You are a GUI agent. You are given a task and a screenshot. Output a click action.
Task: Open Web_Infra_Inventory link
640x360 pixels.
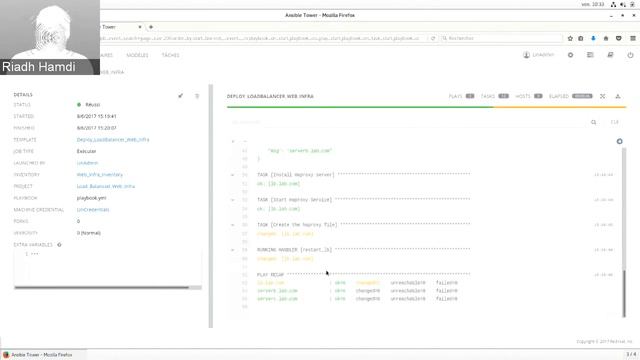100,174
